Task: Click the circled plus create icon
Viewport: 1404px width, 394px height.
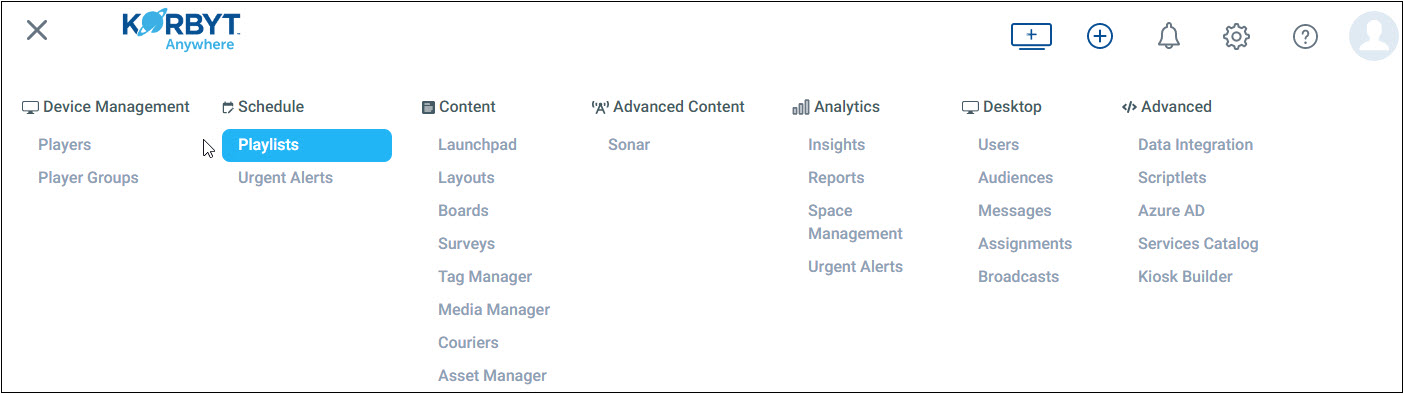Action: point(1100,37)
